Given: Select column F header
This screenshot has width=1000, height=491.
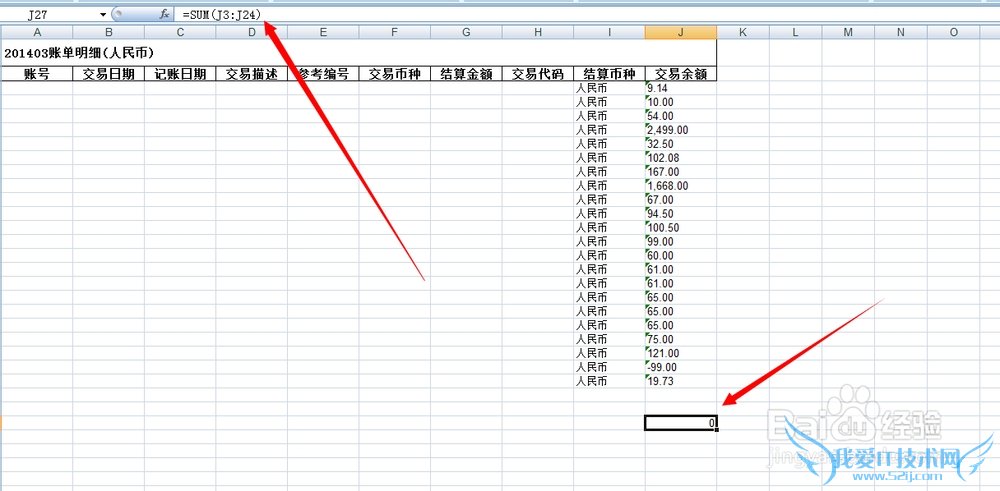Looking at the screenshot, I should tap(395, 33).
